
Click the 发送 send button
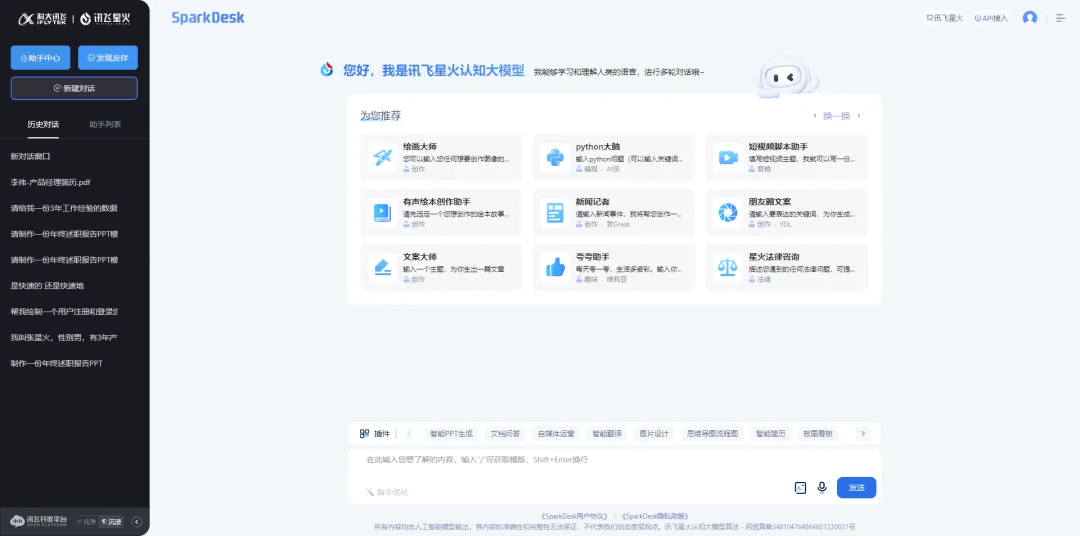(856, 488)
